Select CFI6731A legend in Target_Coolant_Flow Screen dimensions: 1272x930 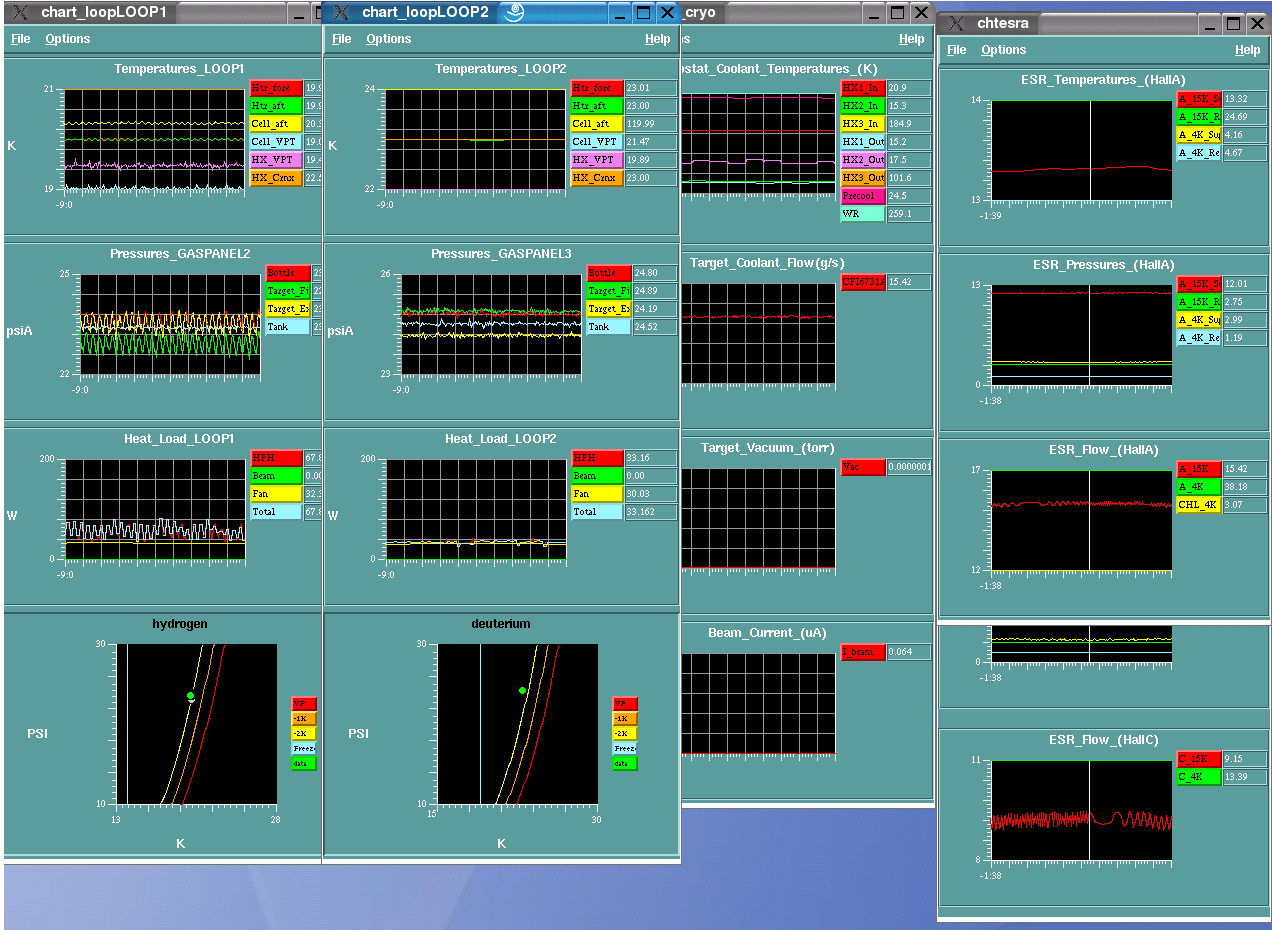863,283
